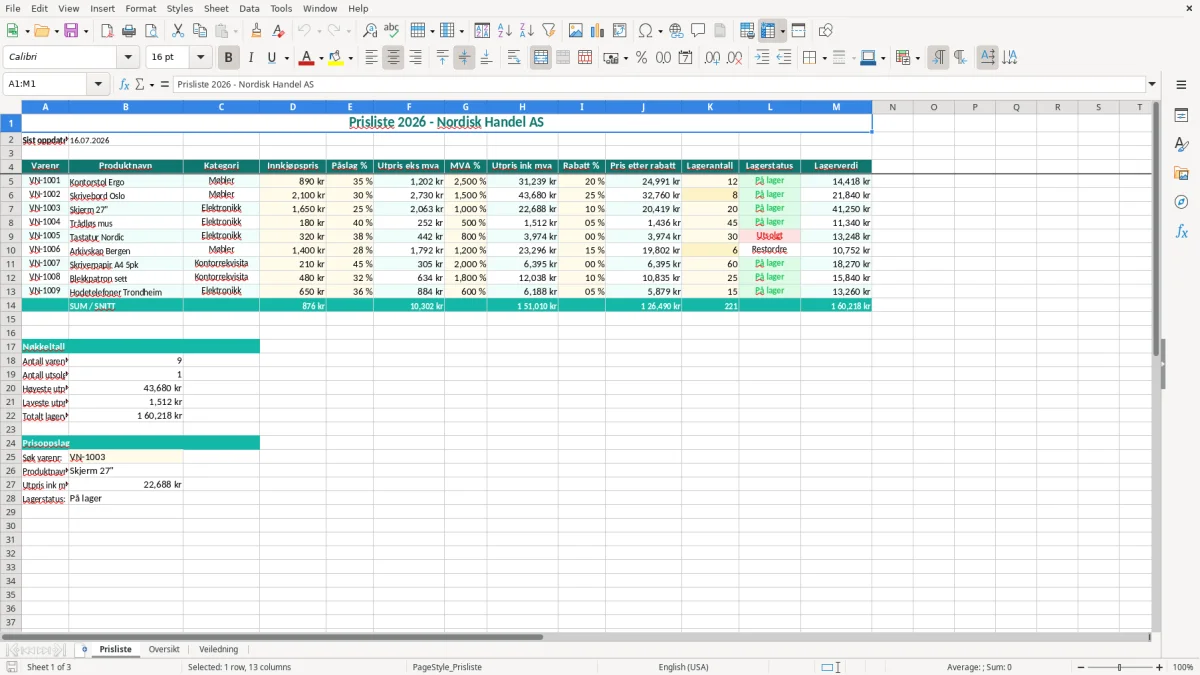Click the Define Print Area icon
Screen dimensions: 1200x675
[x=747, y=31]
